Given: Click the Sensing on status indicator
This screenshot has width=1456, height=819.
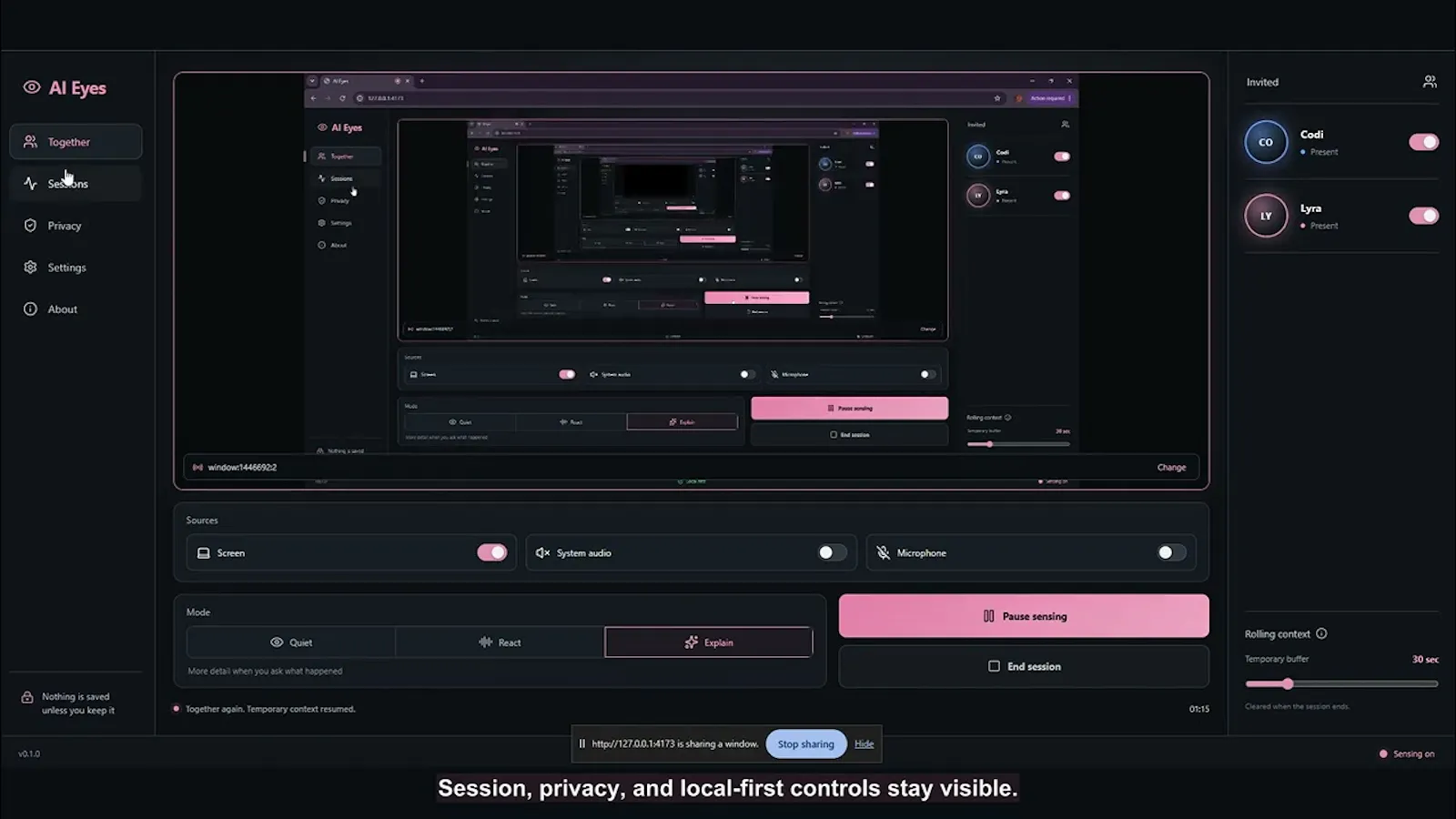Looking at the screenshot, I should (x=1408, y=754).
